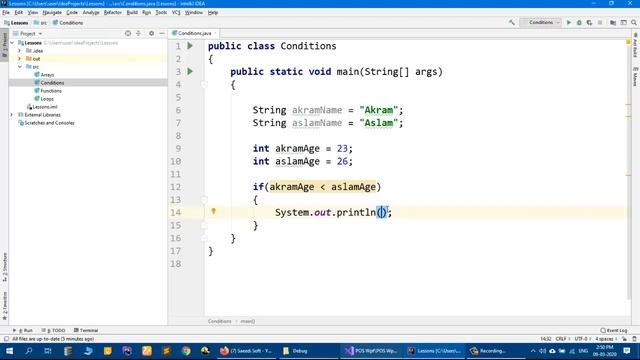Open the Event Log

tap(614, 330)
